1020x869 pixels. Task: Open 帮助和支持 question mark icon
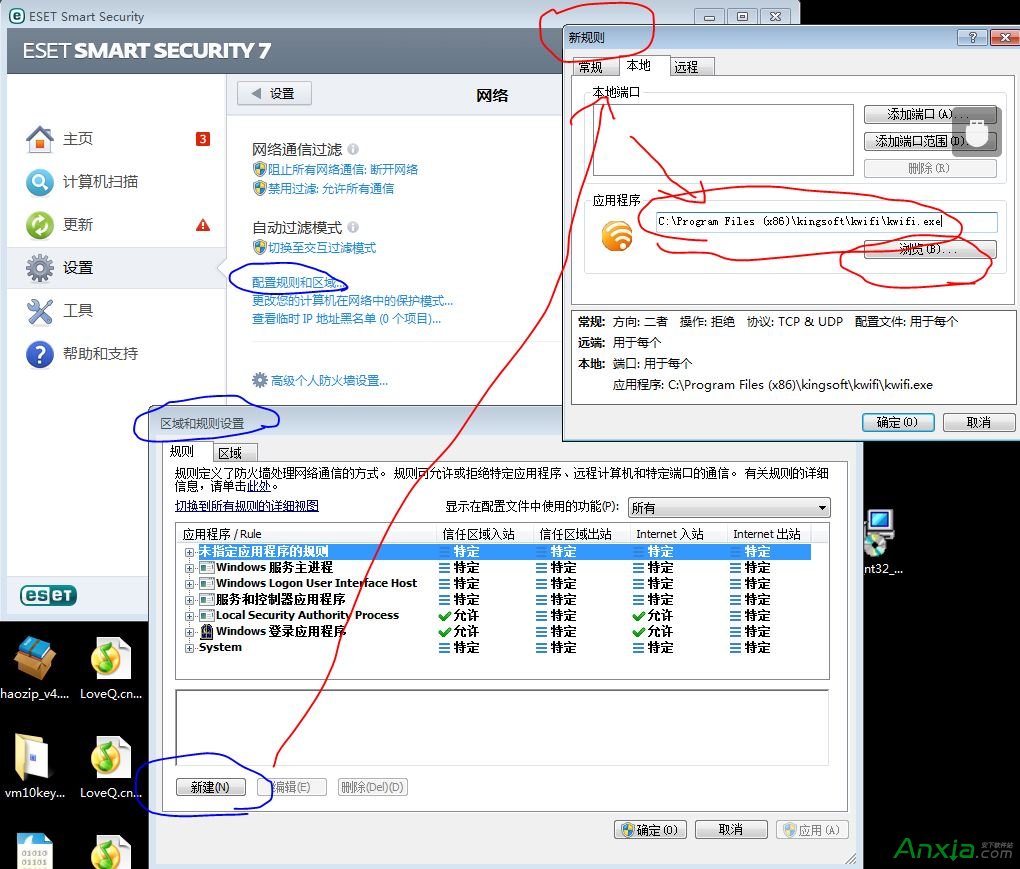tap(40, 354)
